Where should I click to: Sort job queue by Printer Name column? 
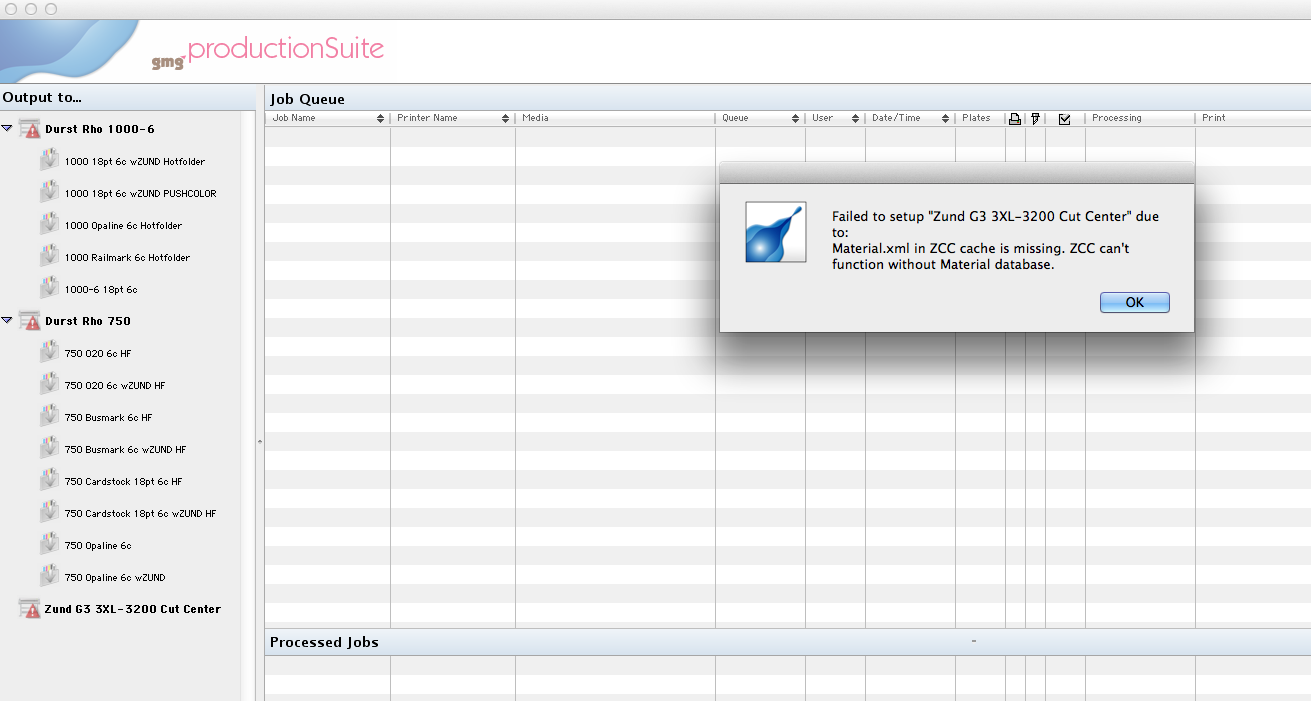(x=453, y=118)
